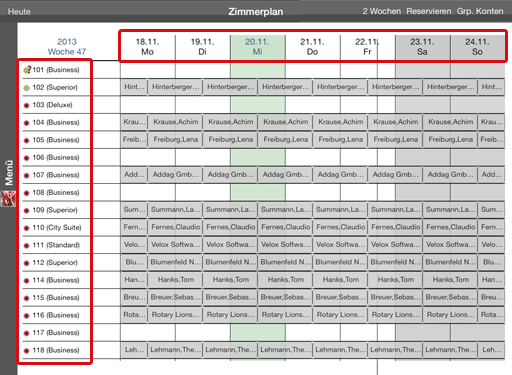
Task: Click the red status dot of room 110 (City Suite)
Action: (26, 228)
